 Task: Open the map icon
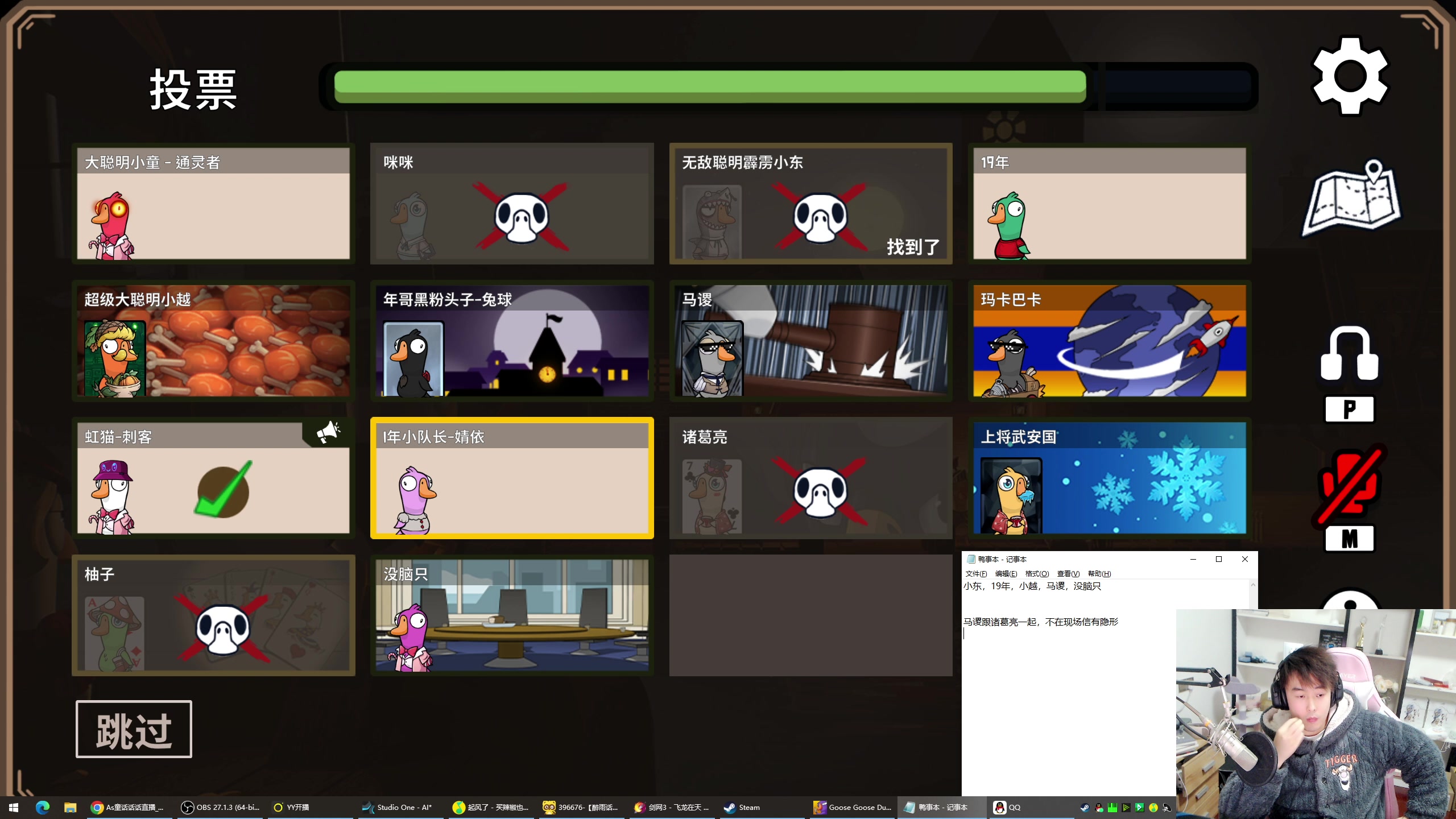click(x=1351, y=199)
